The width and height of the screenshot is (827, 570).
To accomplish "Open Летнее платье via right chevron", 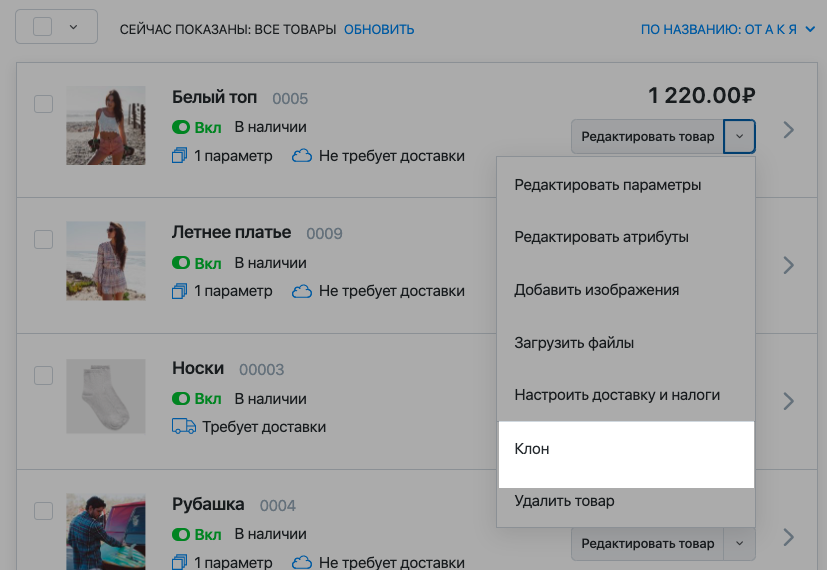I will [788, 265].
